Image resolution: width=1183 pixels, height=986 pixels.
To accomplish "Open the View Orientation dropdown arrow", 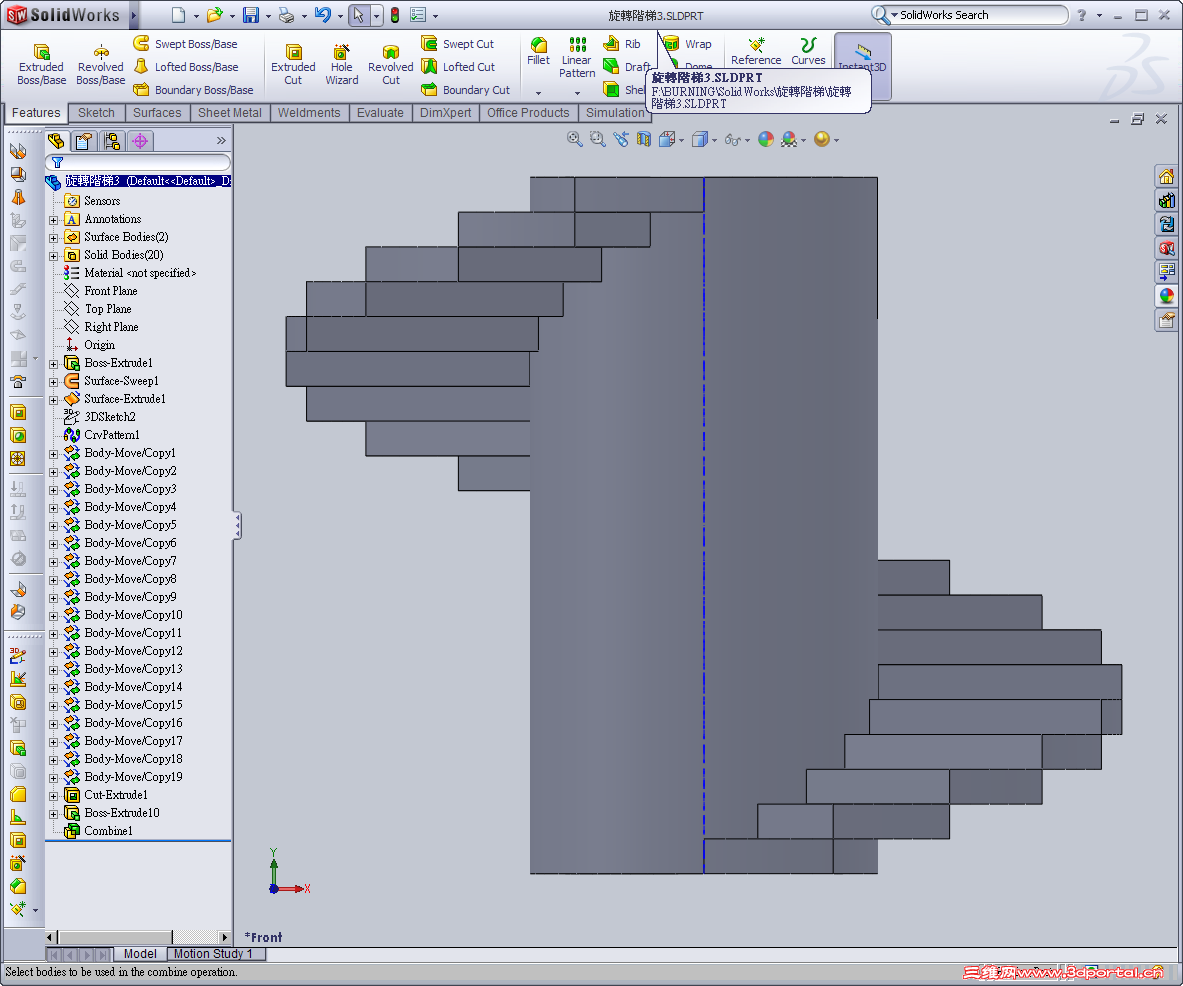I will [681, 140].
